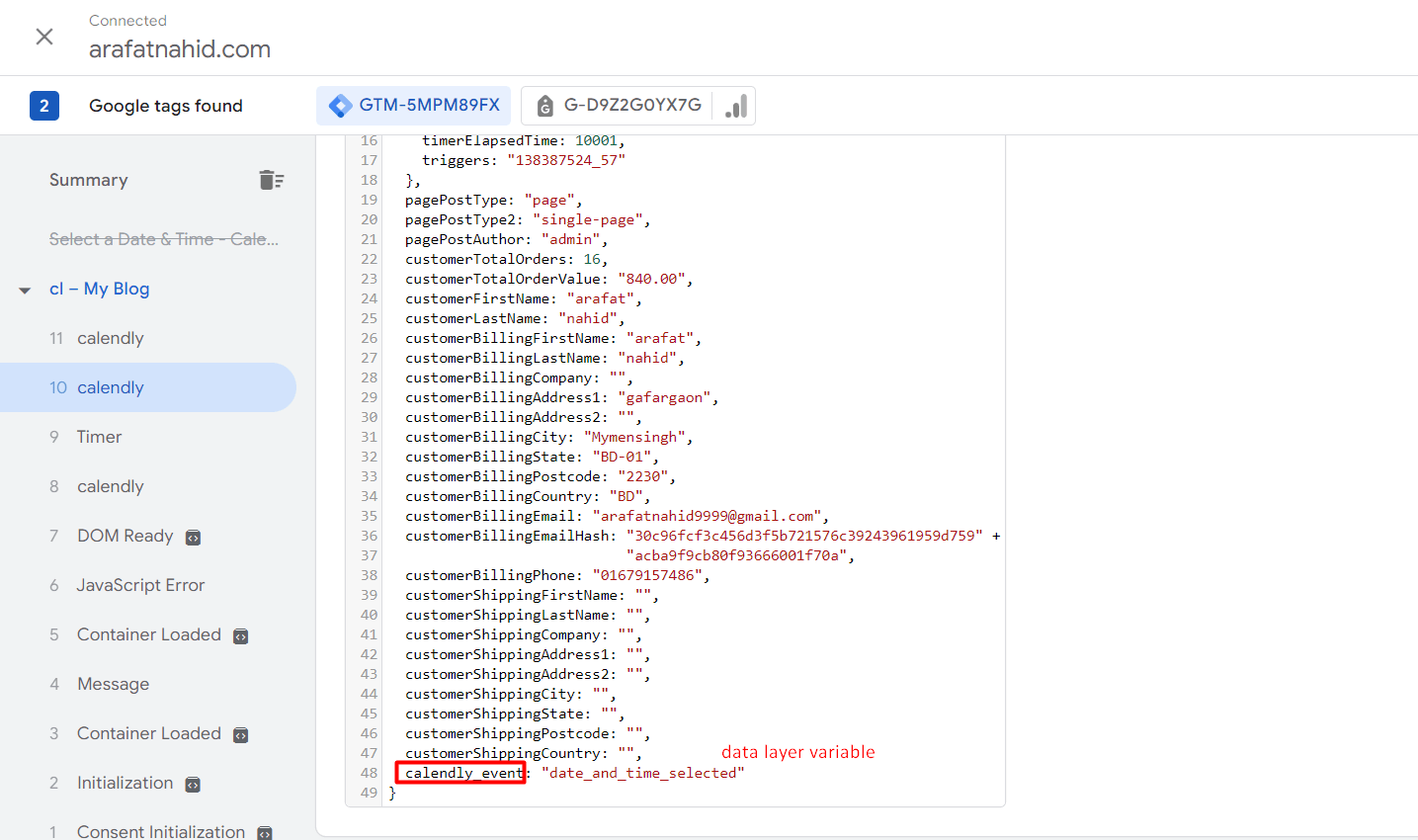Screen dimensions: 1418x840
Task: Click the pagePostType2 "single-page" value
Action: [588, 219]
